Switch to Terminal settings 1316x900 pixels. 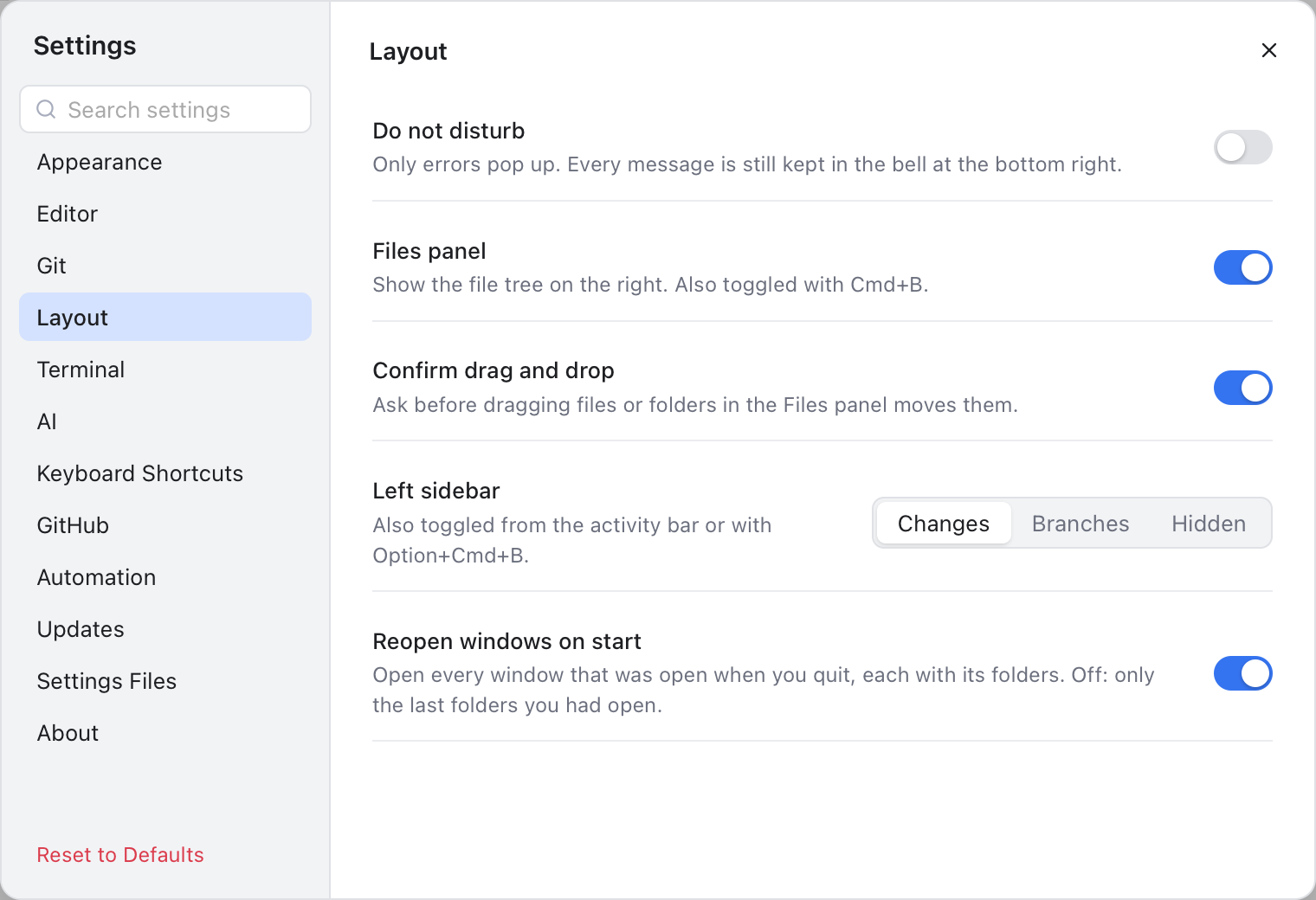point(165,370)
